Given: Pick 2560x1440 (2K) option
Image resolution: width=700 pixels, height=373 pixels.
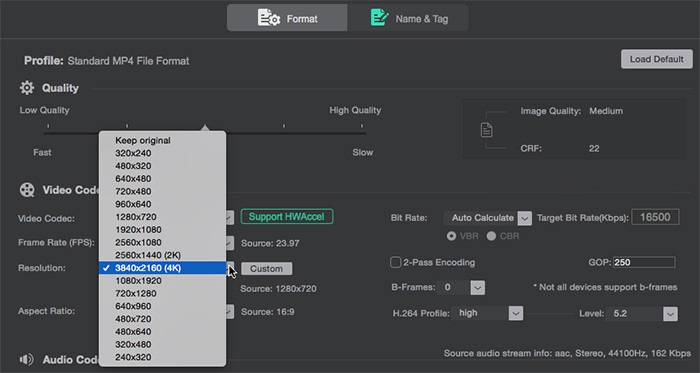Looking at the screenshot, I should (162, 255).
